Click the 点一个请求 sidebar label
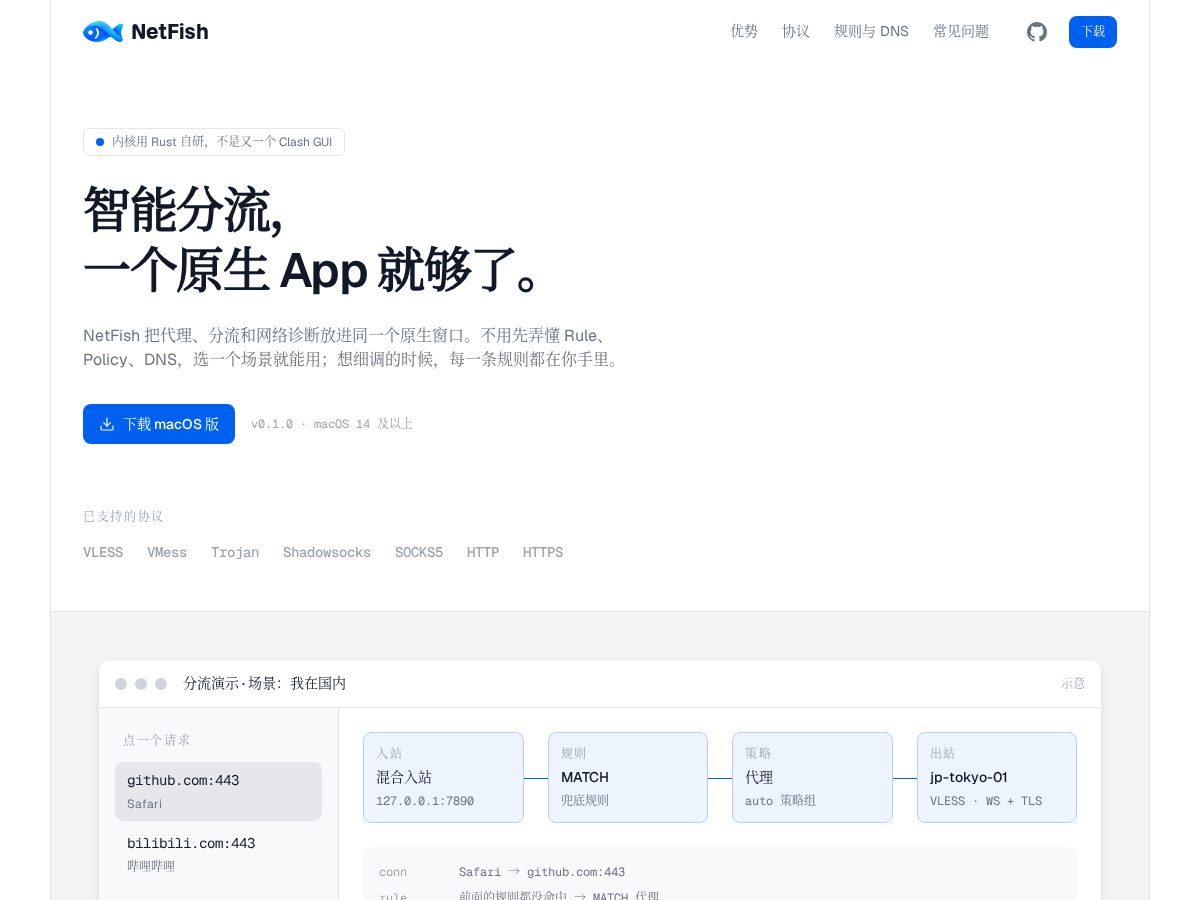 [157, 740]
